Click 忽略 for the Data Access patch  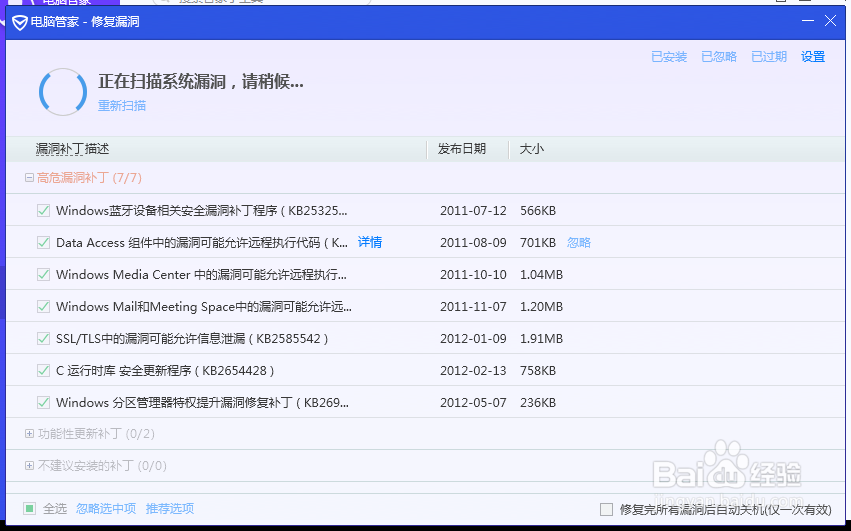(579, 243)
